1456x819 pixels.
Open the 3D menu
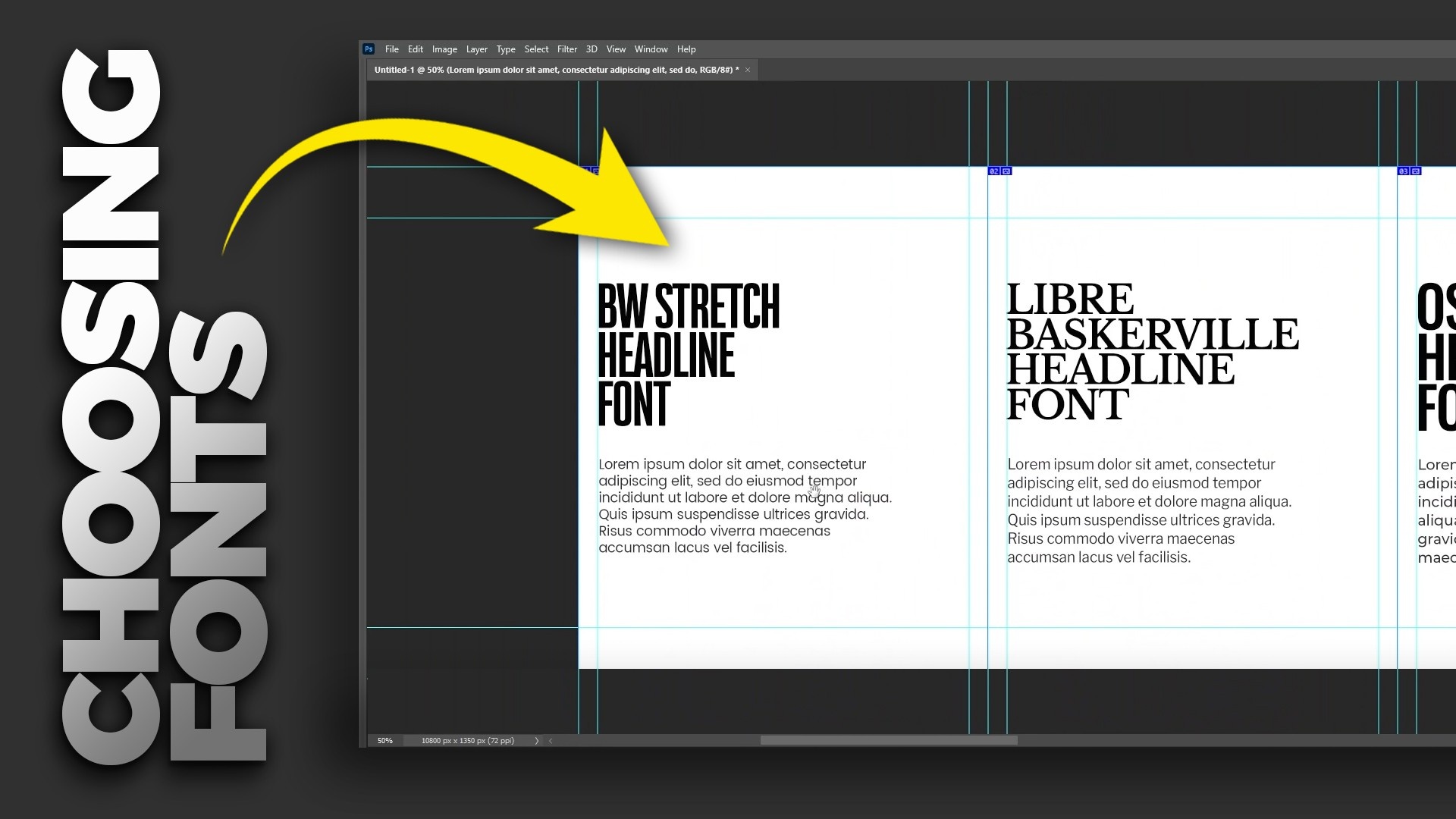(591, 49)
